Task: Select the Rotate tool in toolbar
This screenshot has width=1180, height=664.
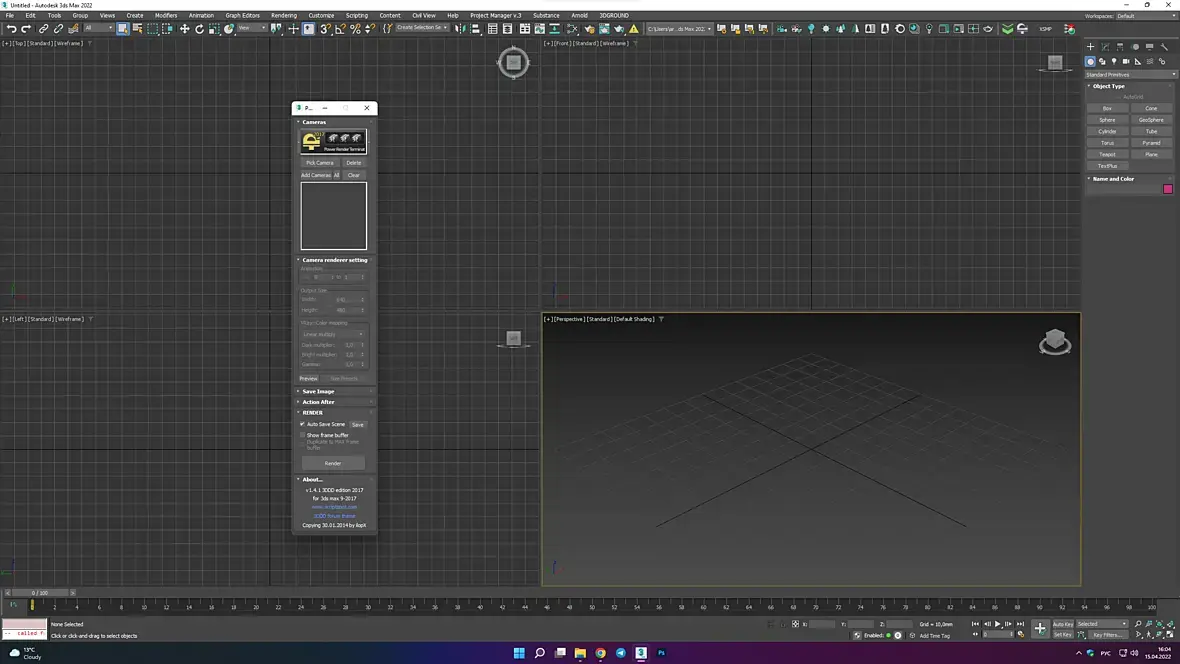Action: coord(199,29)
